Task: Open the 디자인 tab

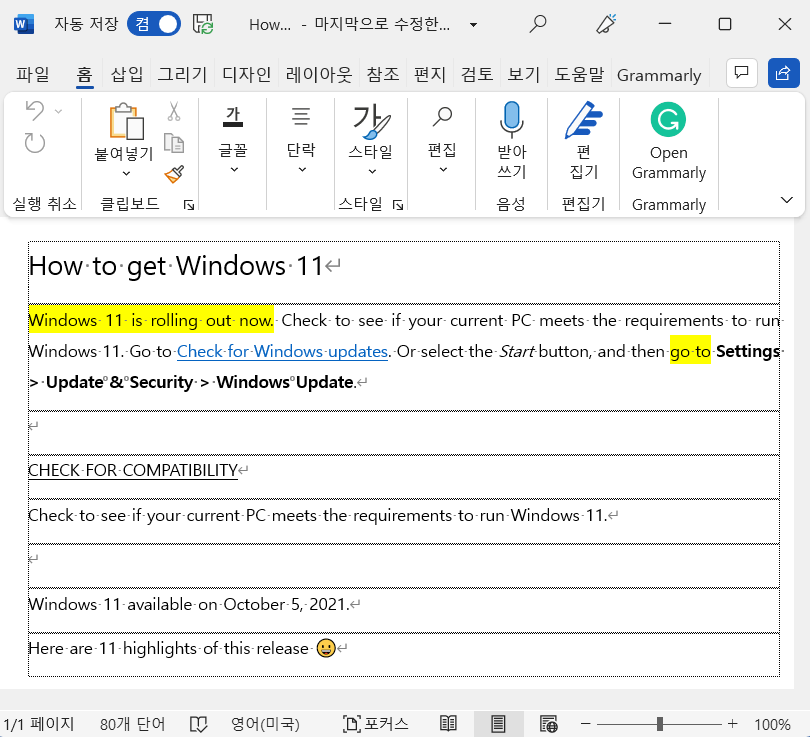Action: pyautogui.click(x=246, y=74)
